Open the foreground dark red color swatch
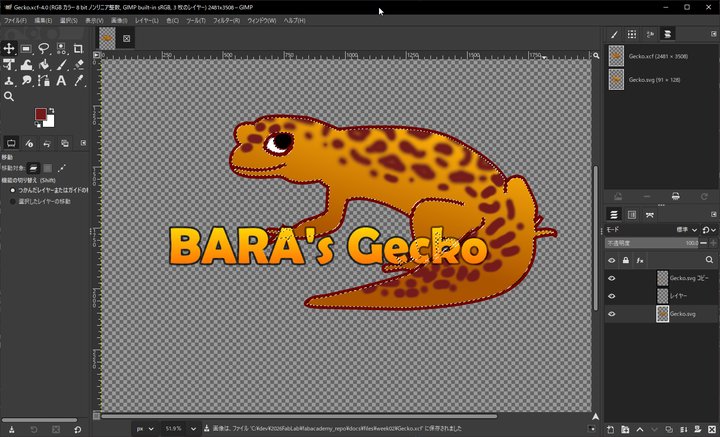Viewport: 720px width, 437px height. [x=40, y=114]
